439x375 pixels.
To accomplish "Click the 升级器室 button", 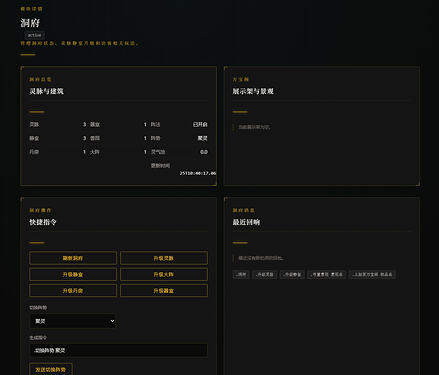I will 164,291.
